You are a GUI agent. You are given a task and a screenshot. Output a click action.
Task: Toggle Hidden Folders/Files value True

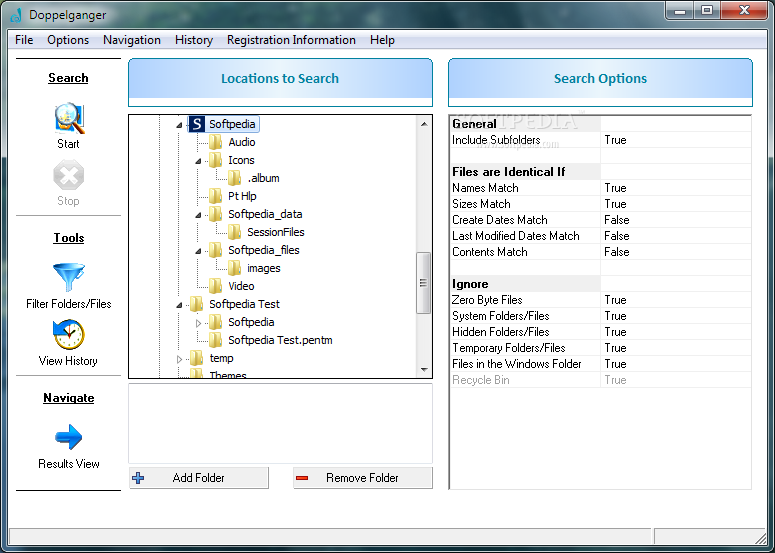coord(676,332)
